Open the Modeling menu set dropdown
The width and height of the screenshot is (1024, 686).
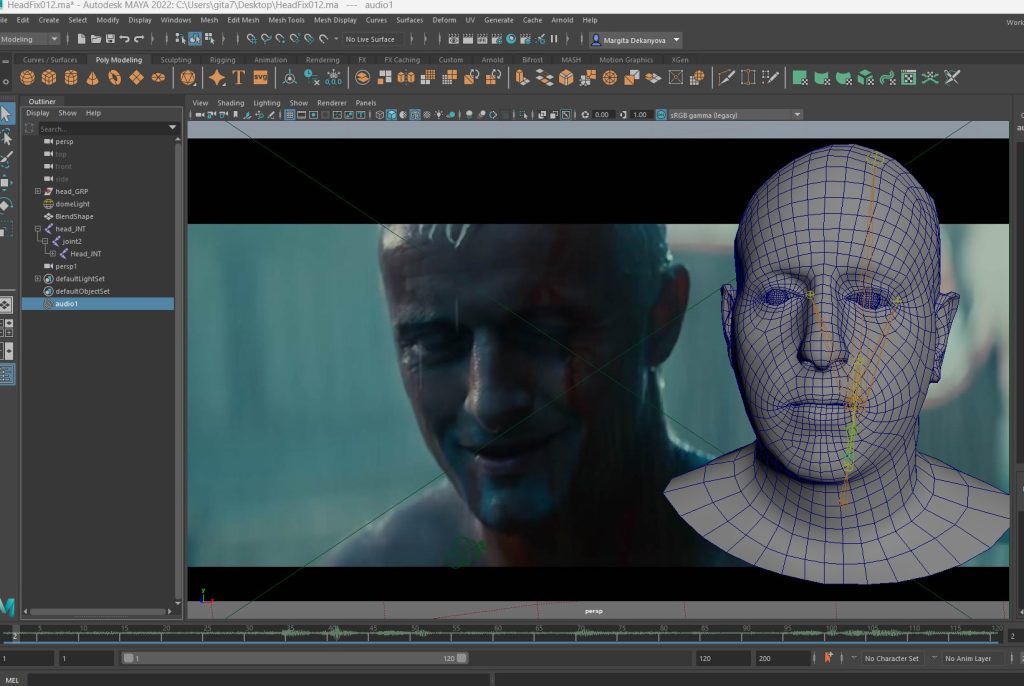click(30, 39)
